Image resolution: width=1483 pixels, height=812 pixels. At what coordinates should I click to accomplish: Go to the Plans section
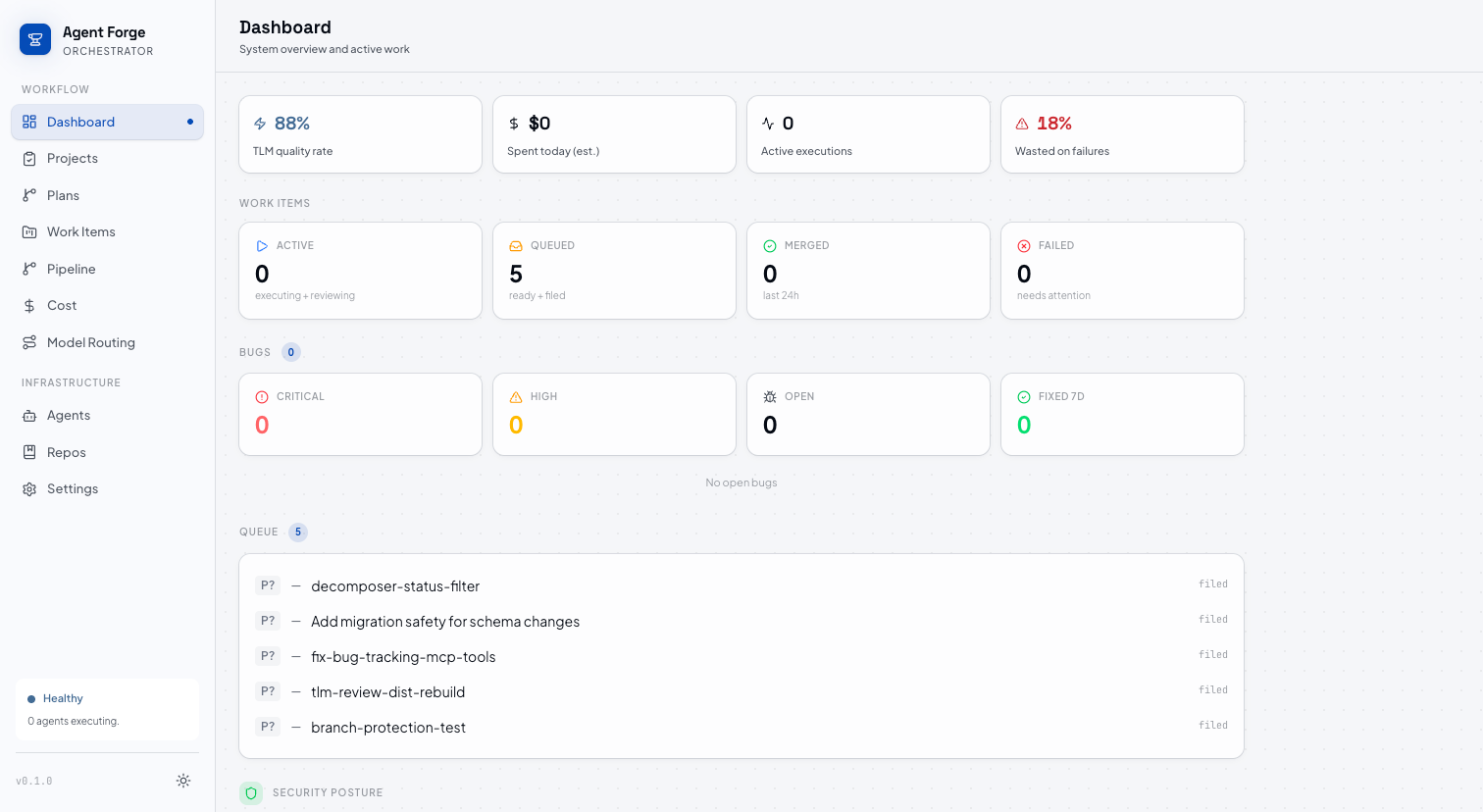point(107,195)
